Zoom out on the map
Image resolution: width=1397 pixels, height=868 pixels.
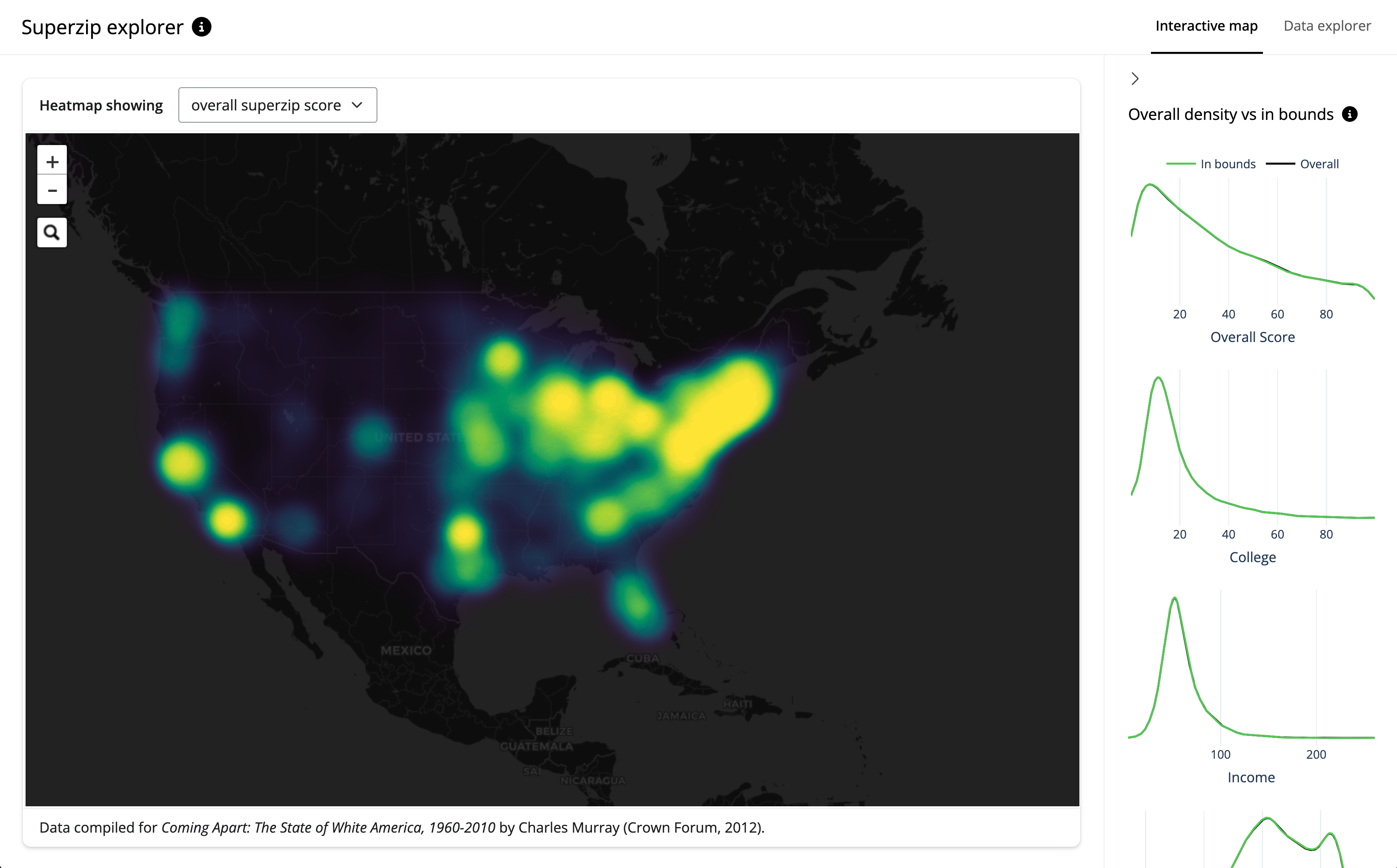pos(52,190)
